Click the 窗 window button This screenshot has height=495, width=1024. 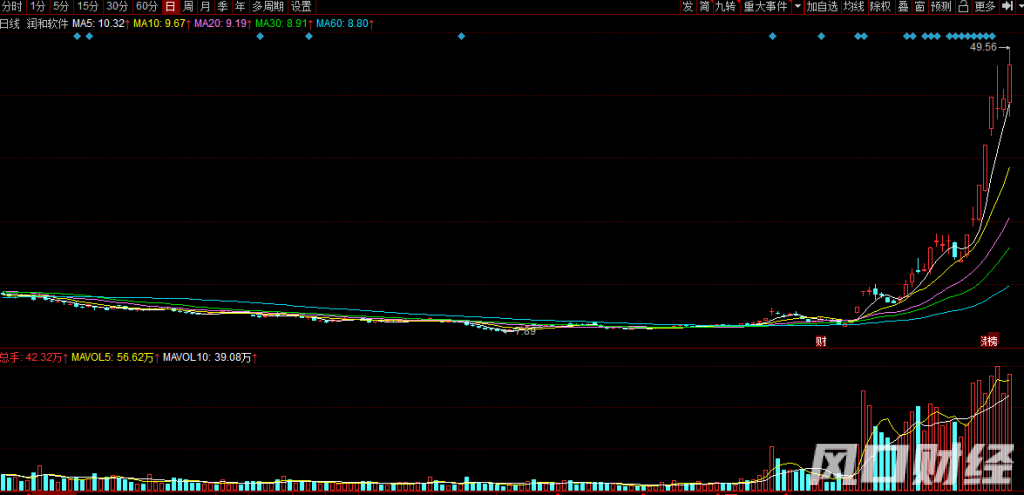[x=920, y=7]
